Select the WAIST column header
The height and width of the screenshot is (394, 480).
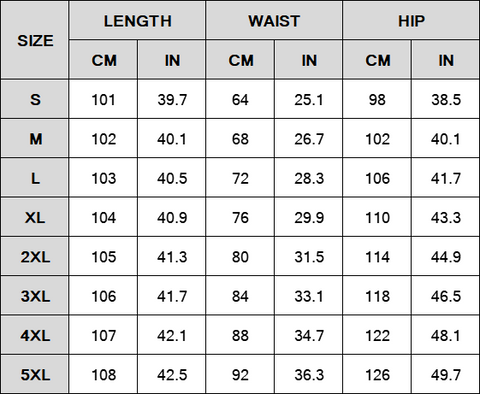click(x=274, y=20)
